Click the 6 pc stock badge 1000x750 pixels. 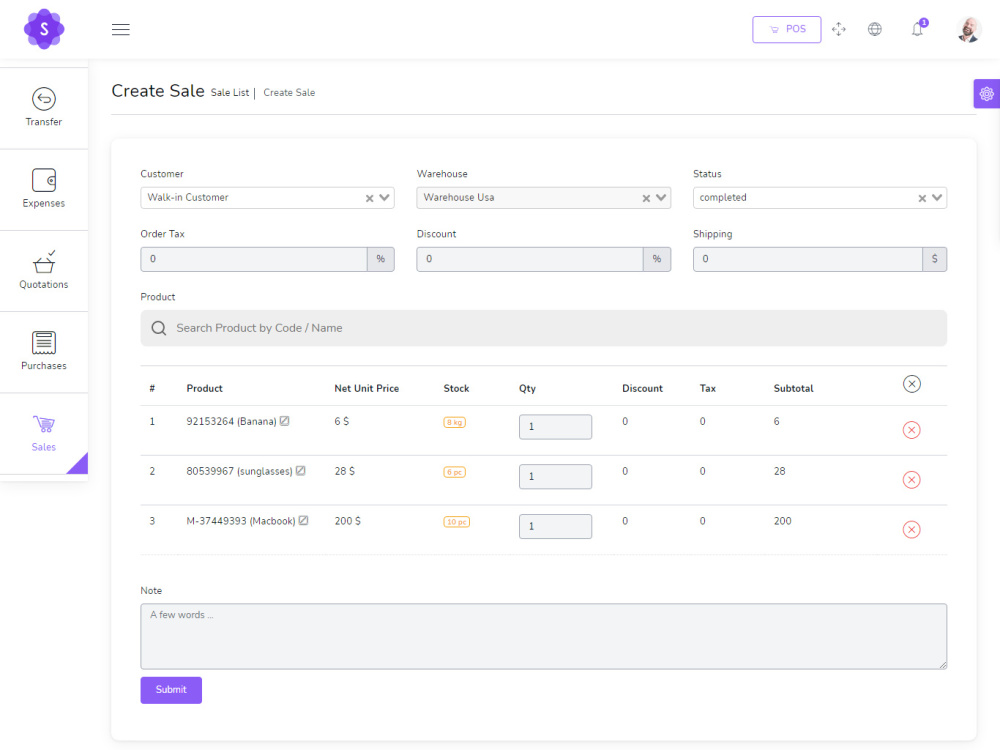tap(455, 472)
